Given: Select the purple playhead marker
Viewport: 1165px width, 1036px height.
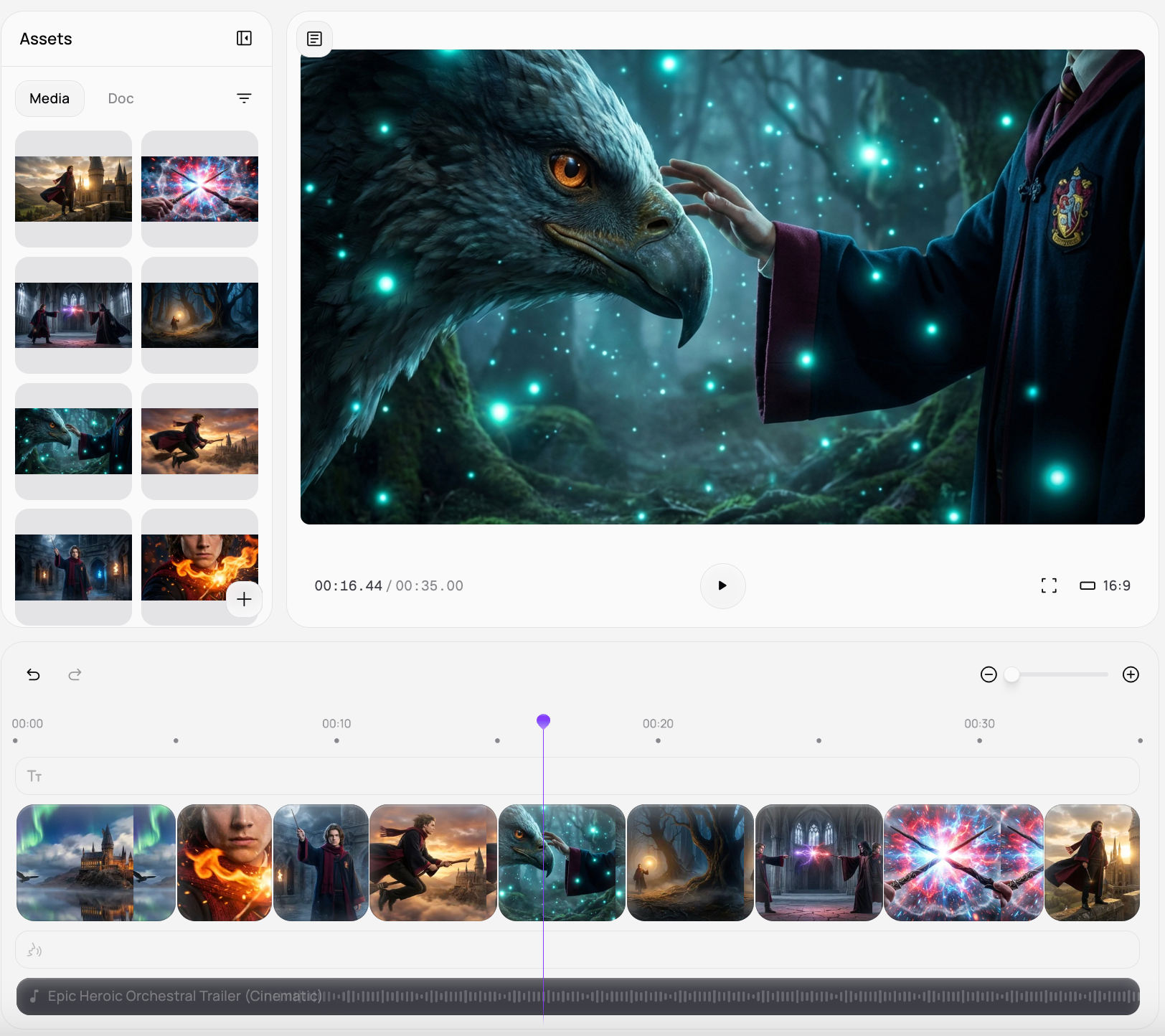Looking at the screenshot, I should point(543,721).
